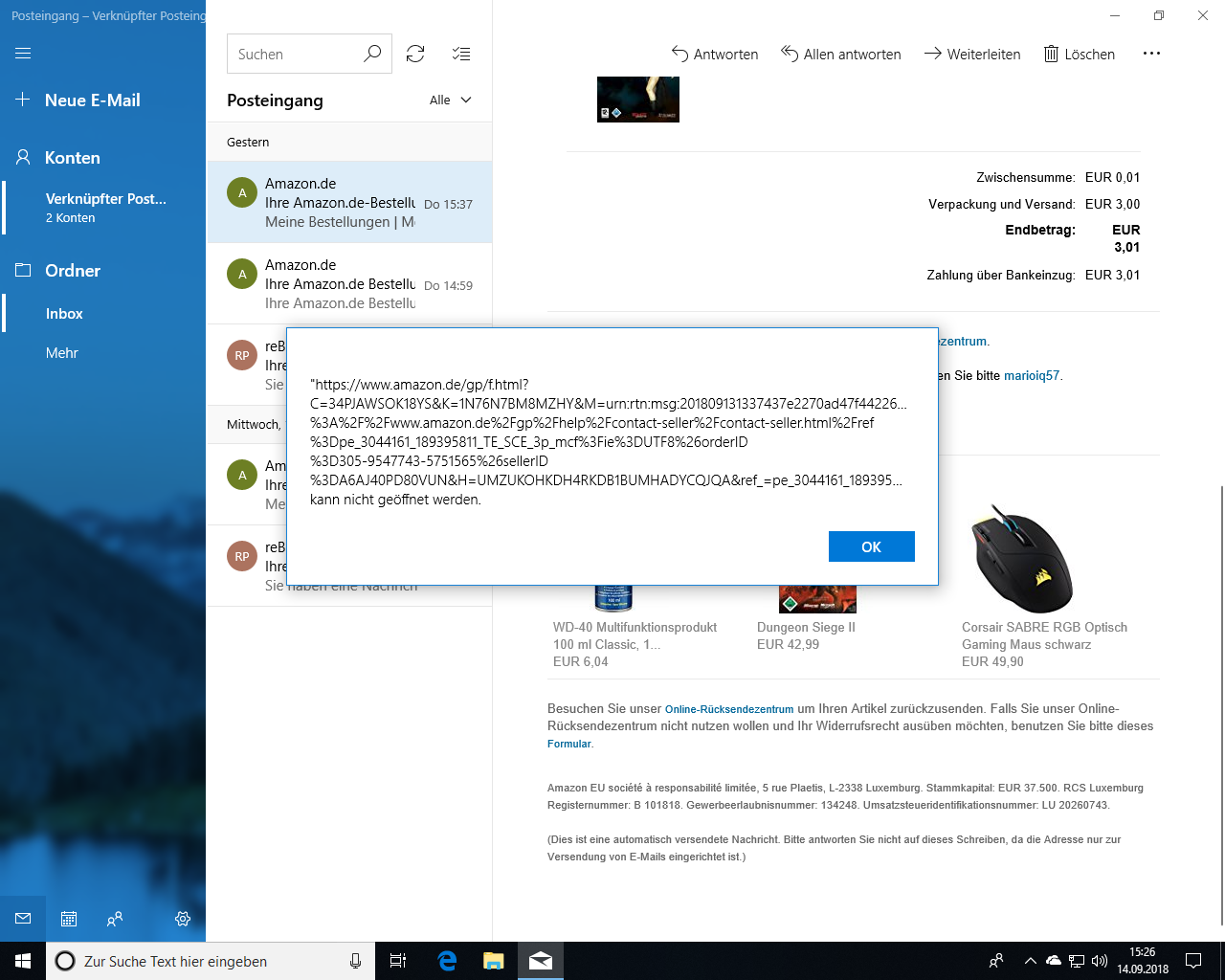
Task: Click the OneDrive cloud tray icon
Action: coord(1053,961)
